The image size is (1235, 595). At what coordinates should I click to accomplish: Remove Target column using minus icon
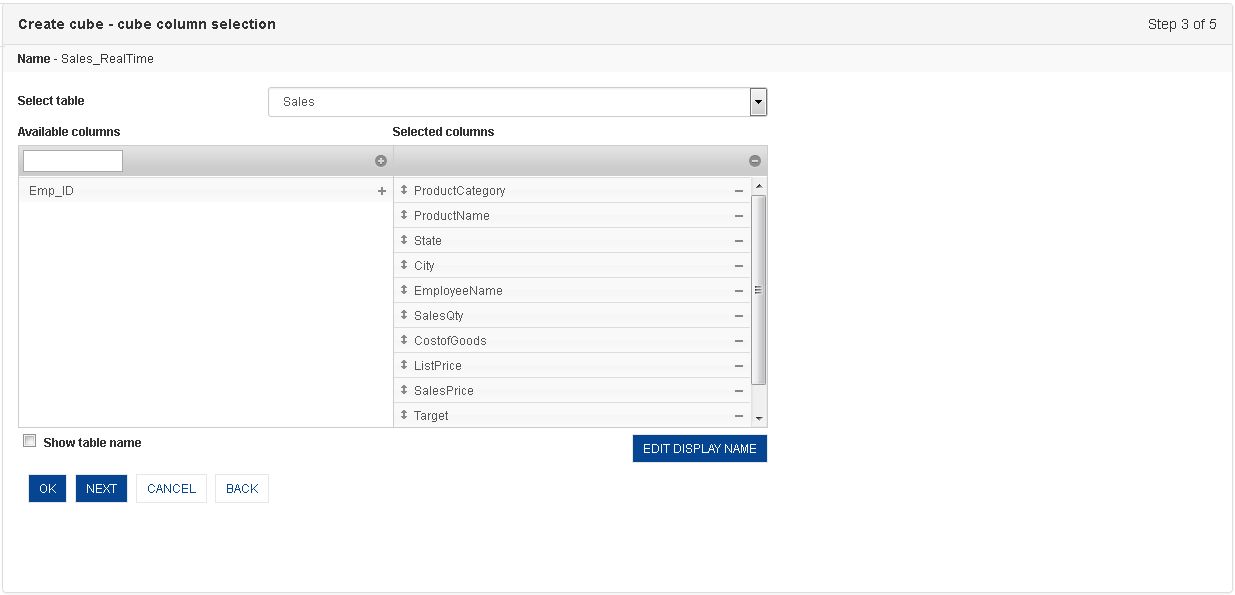739,416
